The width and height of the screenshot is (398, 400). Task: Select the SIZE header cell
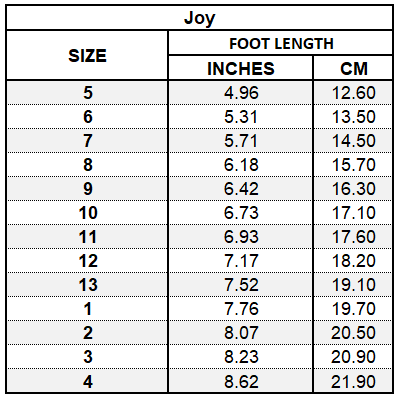point(87,55)
